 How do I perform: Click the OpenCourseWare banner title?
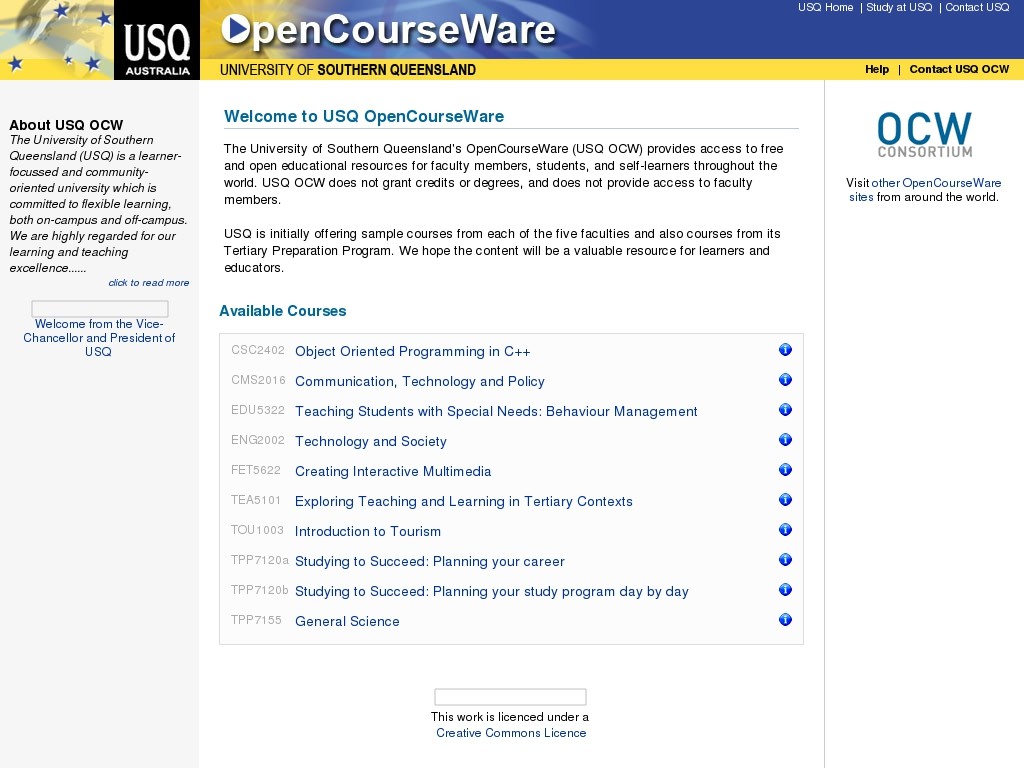(389, 30)
